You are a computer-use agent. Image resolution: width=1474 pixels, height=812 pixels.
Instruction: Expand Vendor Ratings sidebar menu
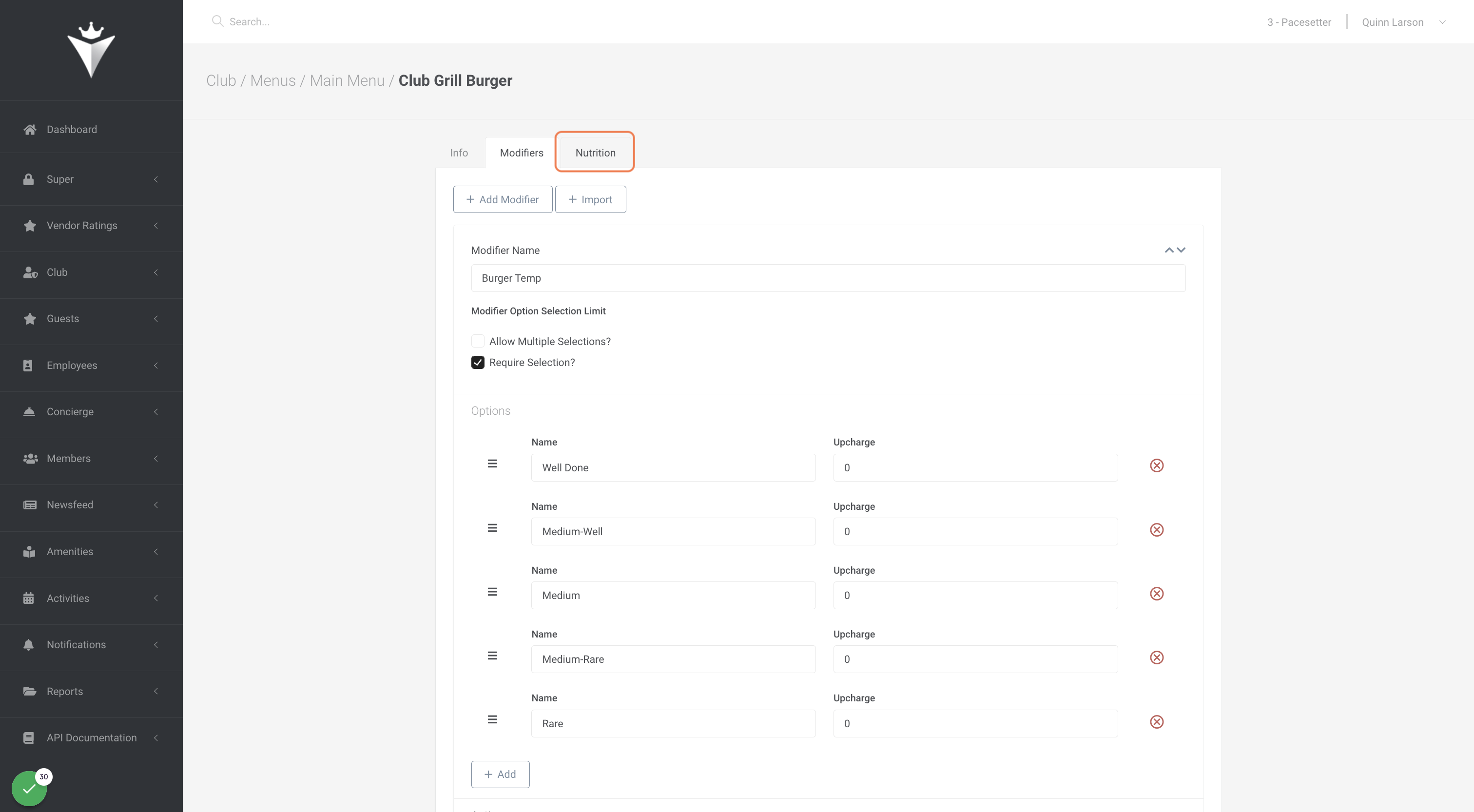coord(92,226)
